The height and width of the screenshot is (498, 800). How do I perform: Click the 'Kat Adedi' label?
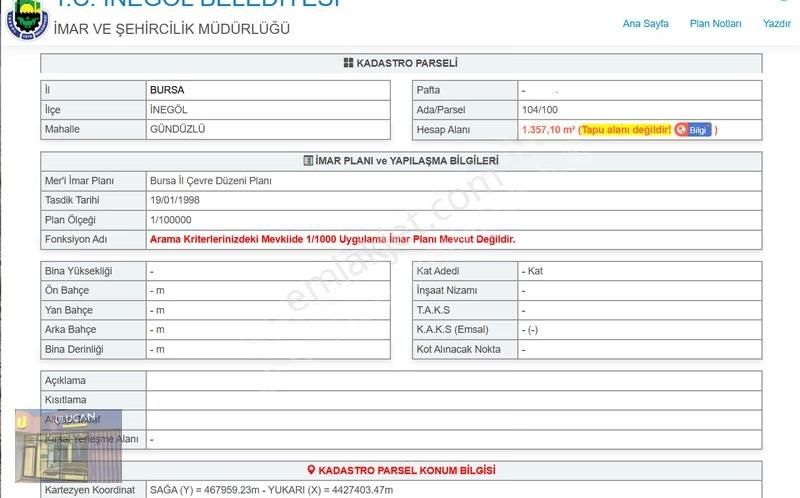438,271
